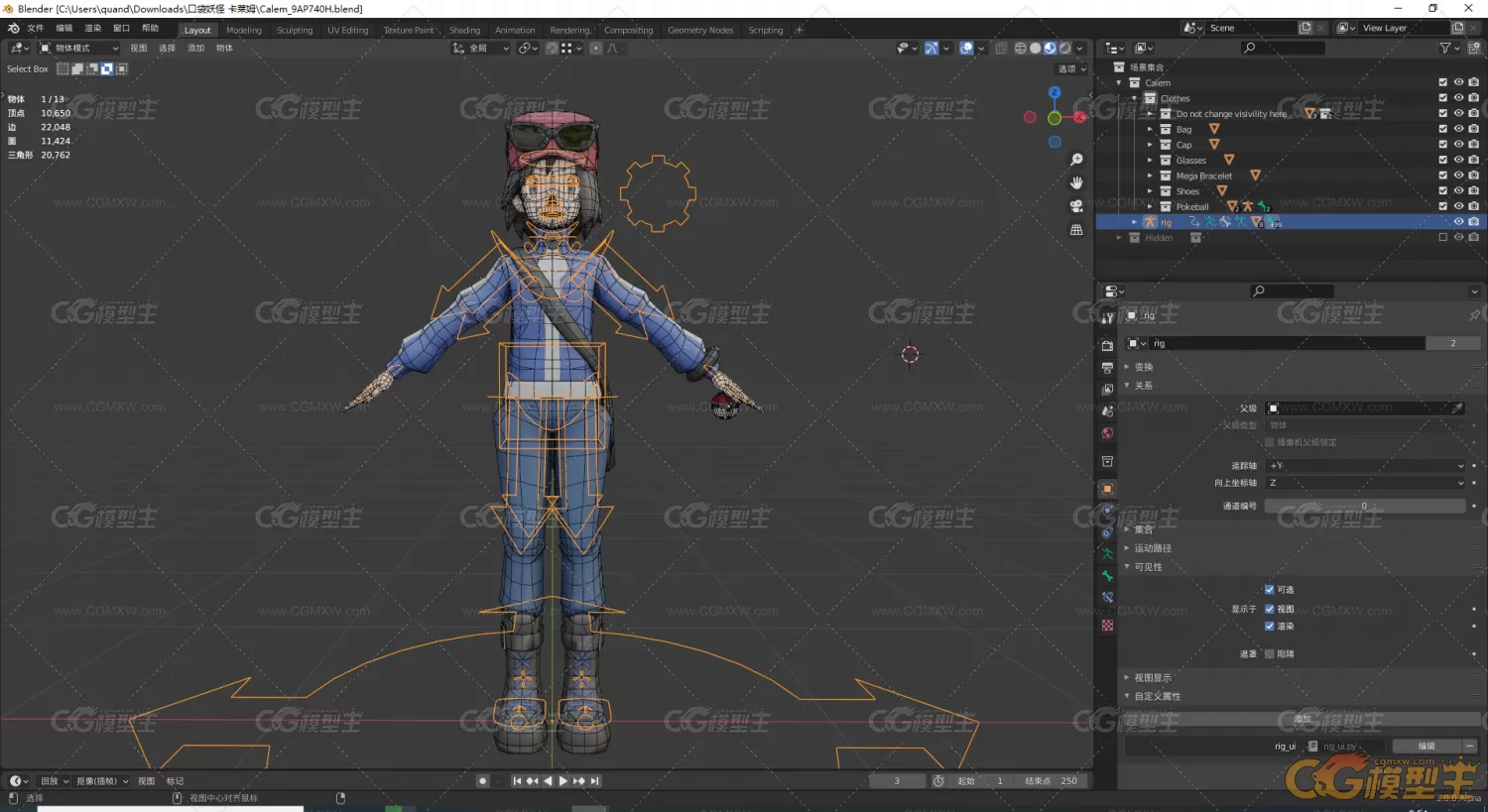Click the current frame field showing 3
The image size is (1488, 812).
(x=897, y=781)
